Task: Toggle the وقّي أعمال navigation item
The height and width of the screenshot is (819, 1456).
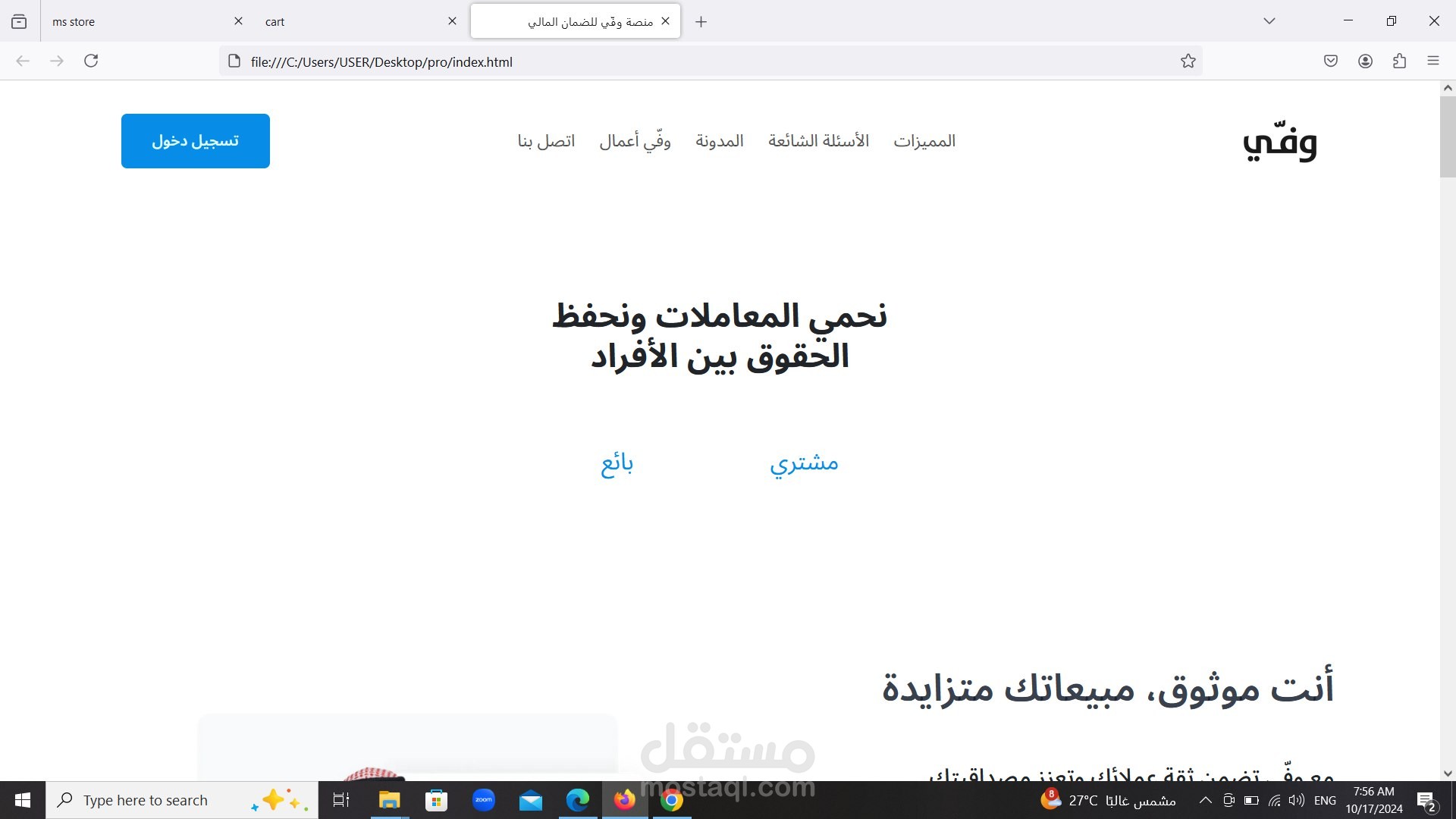Action: pos(635,141)
